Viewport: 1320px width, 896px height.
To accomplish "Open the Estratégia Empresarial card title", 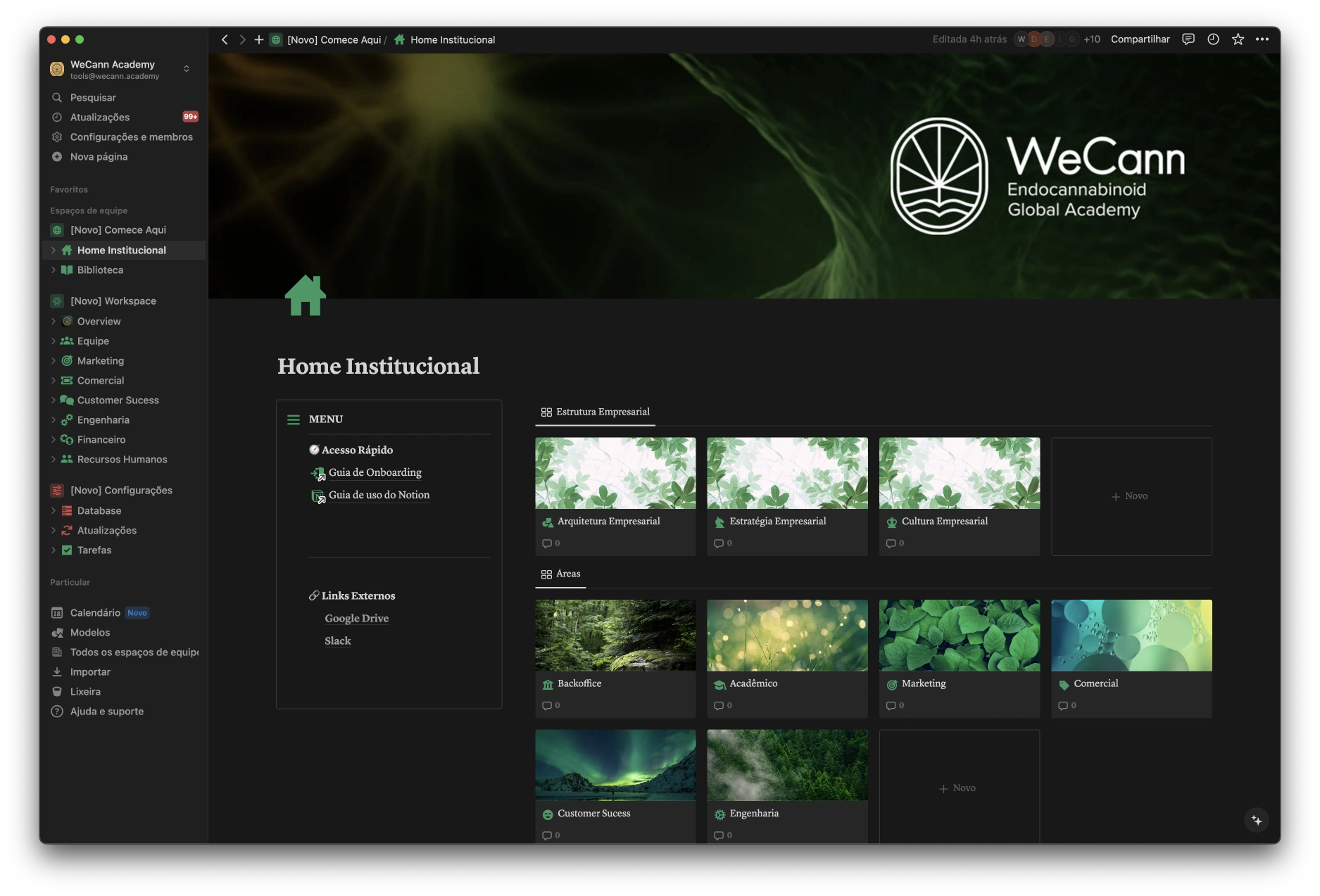I will [x=777, y=522].
